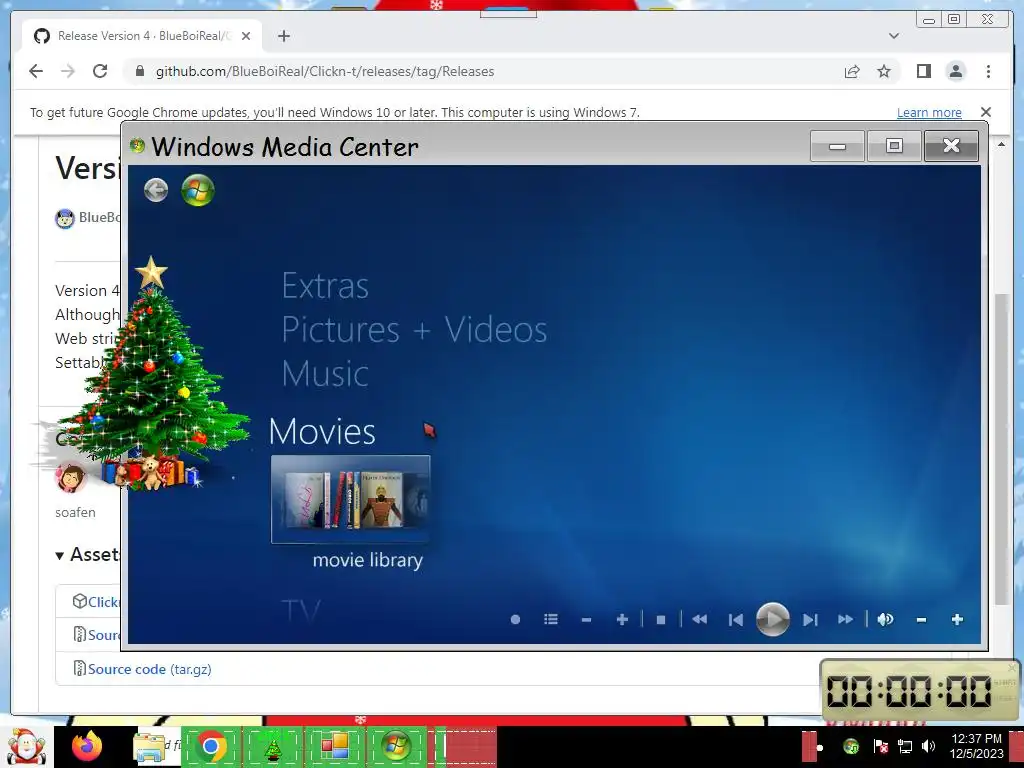Click the soafen contributor avatar
The image size is (1024, 768).
click(x=71, y=477)
